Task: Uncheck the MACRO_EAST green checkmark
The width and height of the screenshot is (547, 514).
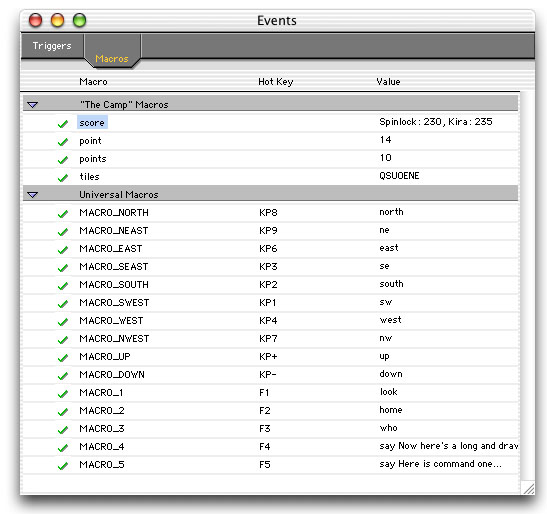Action: 63,249
